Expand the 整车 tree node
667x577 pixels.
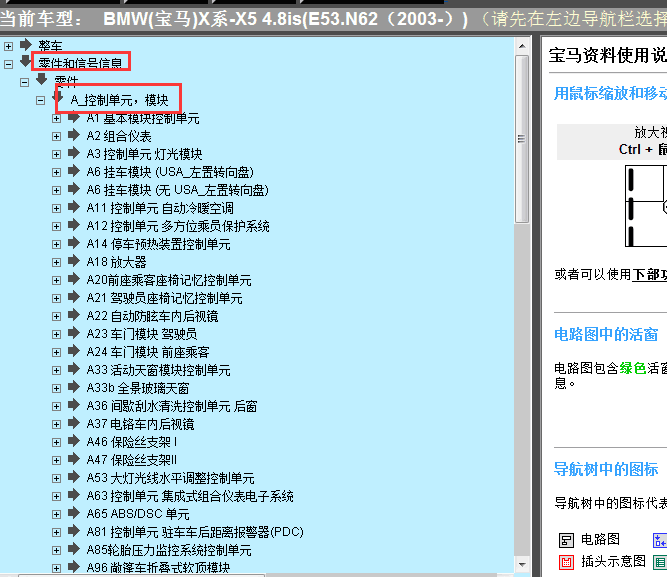pos(9,46)
